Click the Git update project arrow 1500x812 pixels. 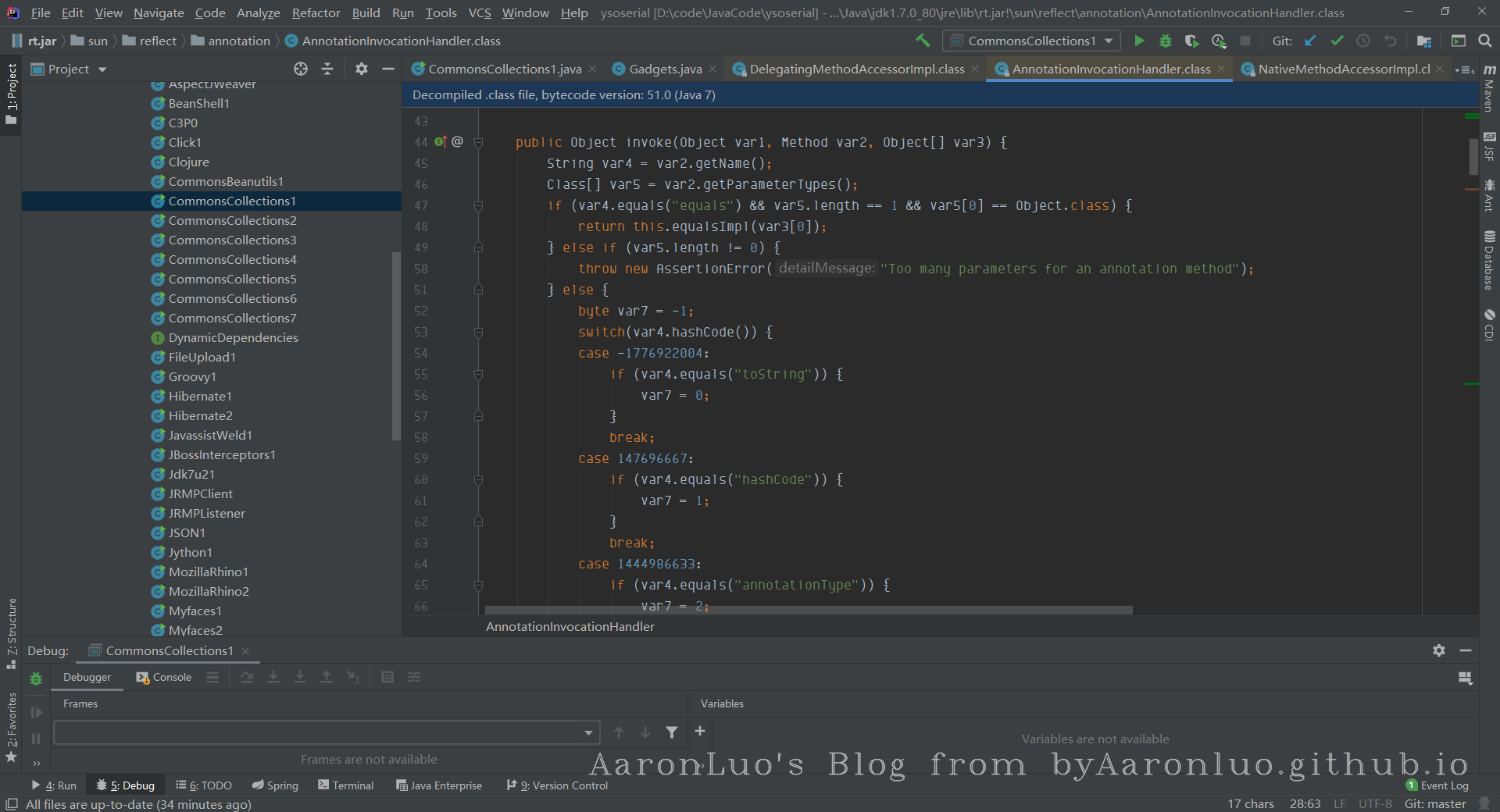point(1310,41)
